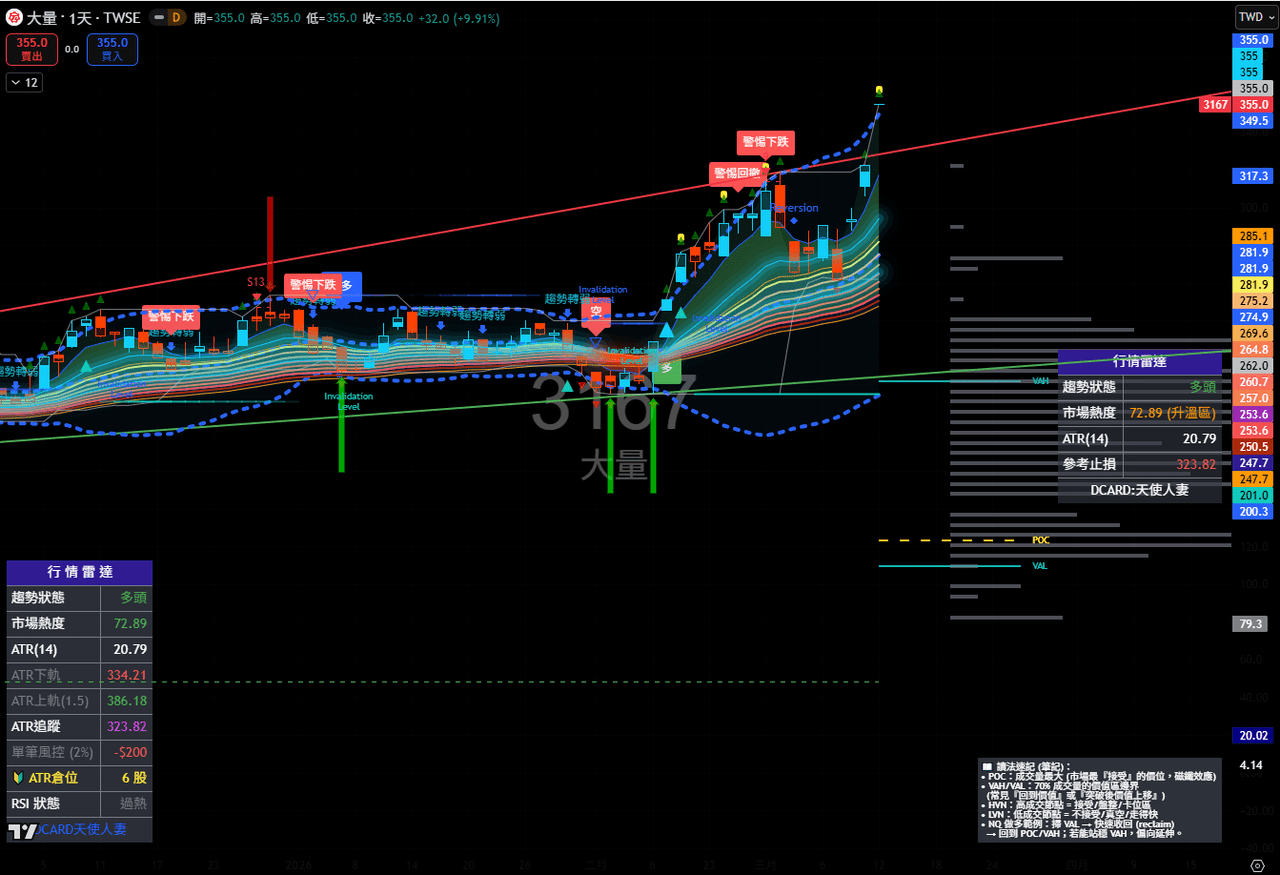
Task: Open the 大量 · 1天 · TWSE symbol title
Action: pyautogui.click(x=84, y=18)
